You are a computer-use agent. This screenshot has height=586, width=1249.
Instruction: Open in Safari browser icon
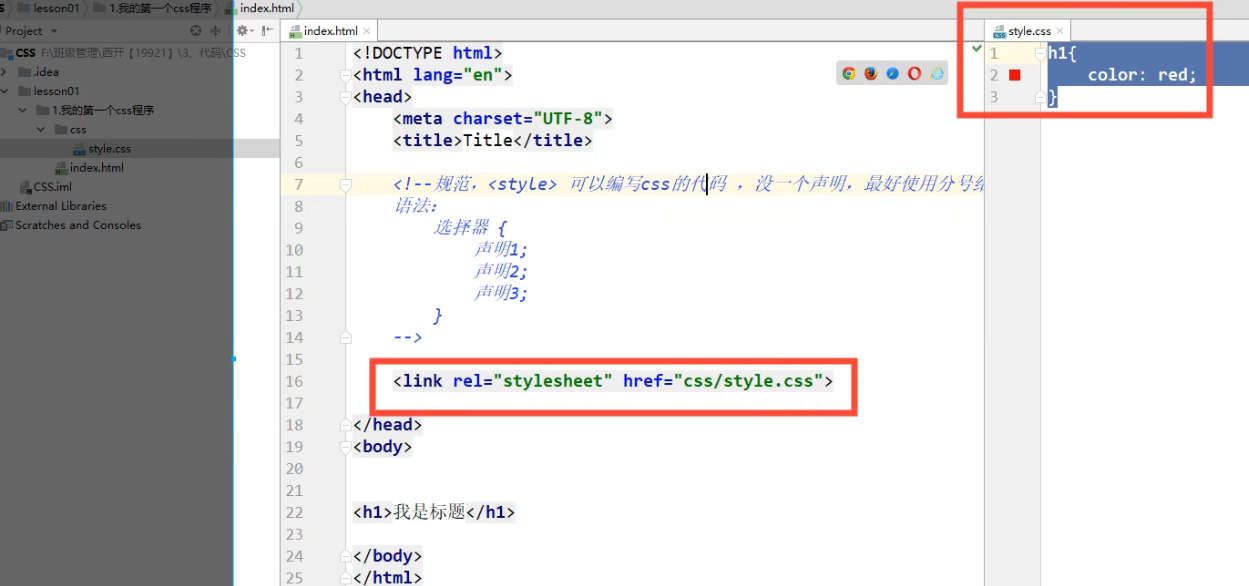[x=893, y=73]
